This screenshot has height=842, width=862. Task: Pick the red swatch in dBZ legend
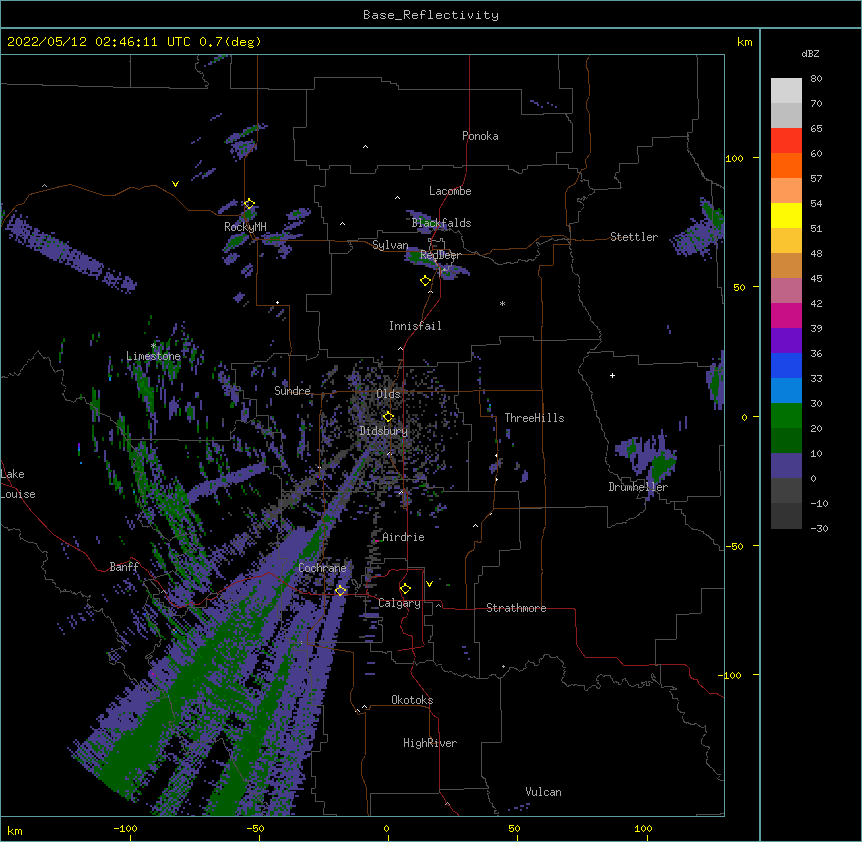click(x=786, y=140)
